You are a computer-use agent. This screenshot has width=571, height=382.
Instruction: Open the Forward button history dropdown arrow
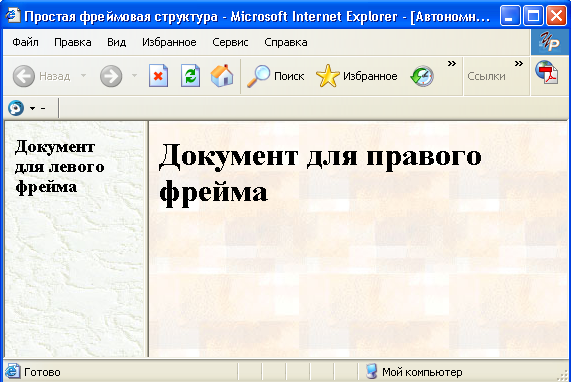tap(134, 76)
